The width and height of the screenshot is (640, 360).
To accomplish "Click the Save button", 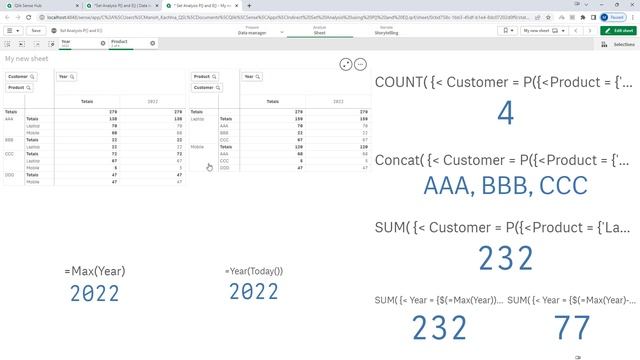I will (36, 31).
